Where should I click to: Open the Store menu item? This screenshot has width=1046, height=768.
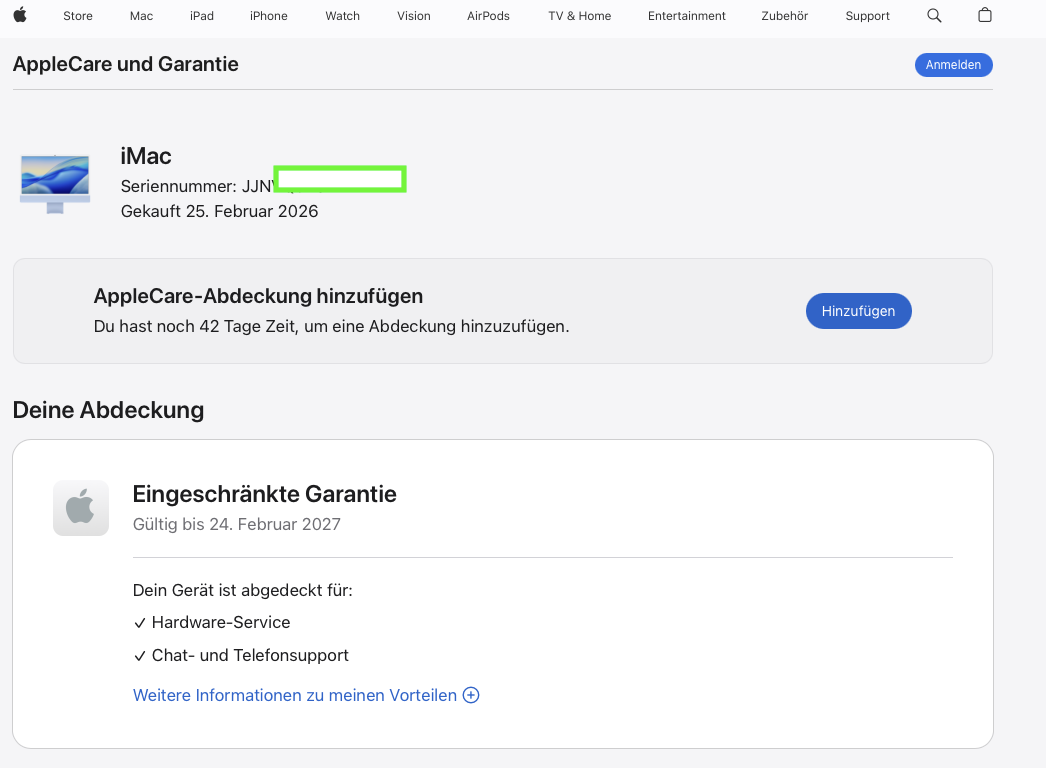[x=78, y=16]
